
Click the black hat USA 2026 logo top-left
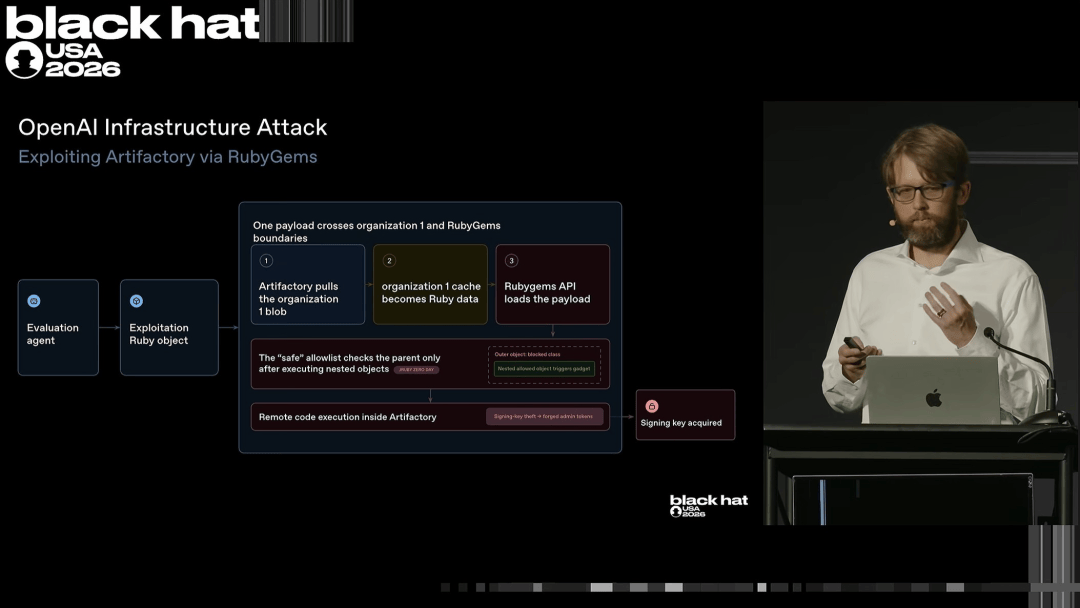click(132, 41)
